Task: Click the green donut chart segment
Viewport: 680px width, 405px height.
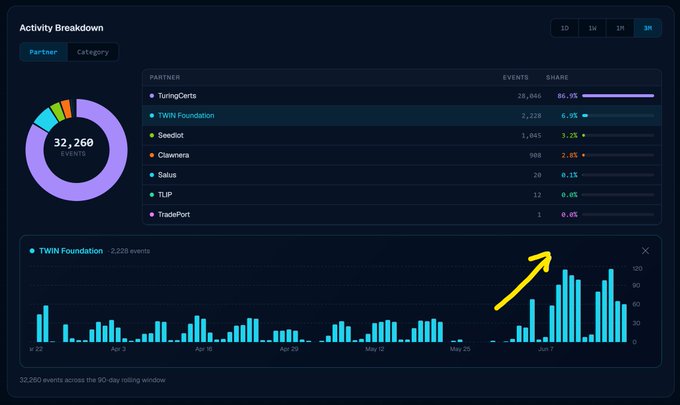Action: coord(57,112)
